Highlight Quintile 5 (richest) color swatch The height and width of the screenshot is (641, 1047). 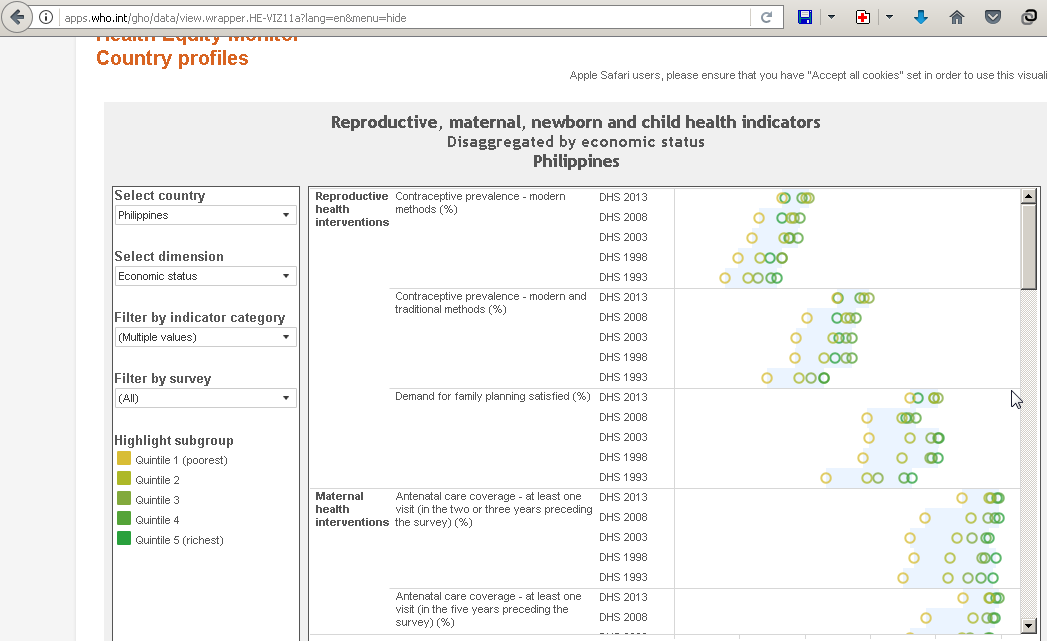(124, 539)
